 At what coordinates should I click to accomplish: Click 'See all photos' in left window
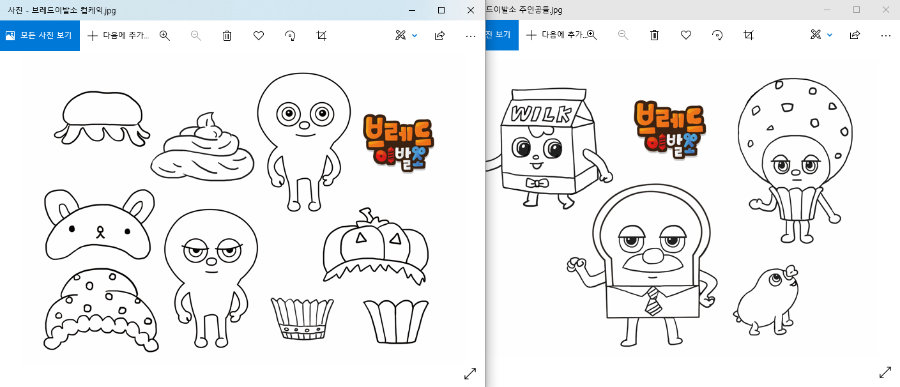[x=40, y=36]
